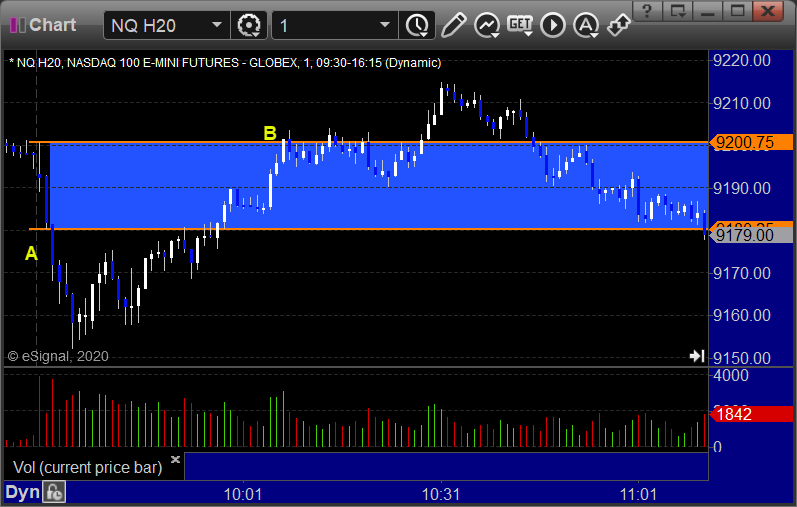Click the Chart window icon
Image resolution: width=797 pixels, height=507 pixels.
(18, 25)
